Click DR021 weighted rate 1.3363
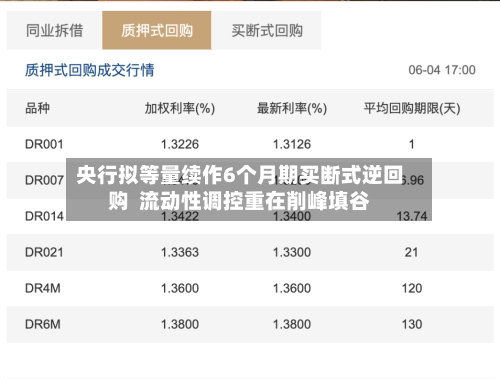The width and height of the screenshot is (500, 379). (x=180, y=252)
